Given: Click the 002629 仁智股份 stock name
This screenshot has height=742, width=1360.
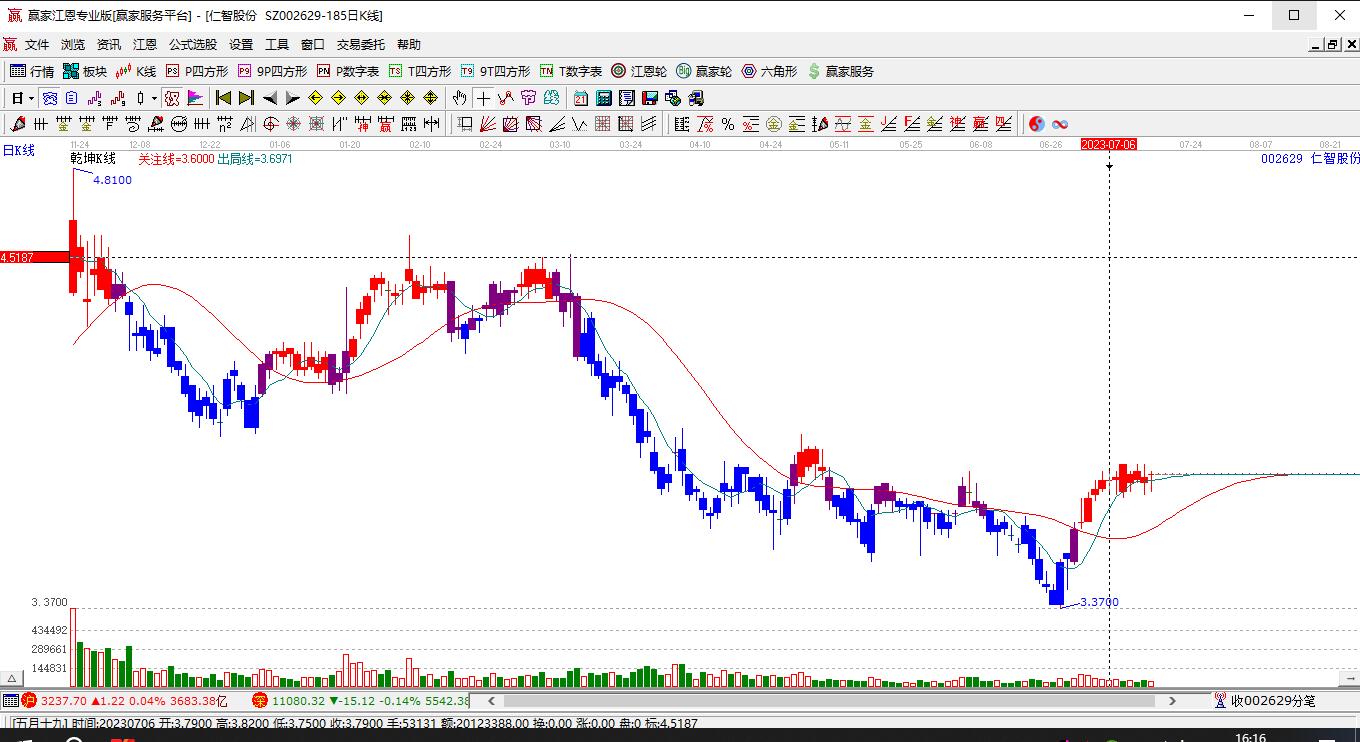Looking at the screenshot, I should click(x=1310, y=159).
